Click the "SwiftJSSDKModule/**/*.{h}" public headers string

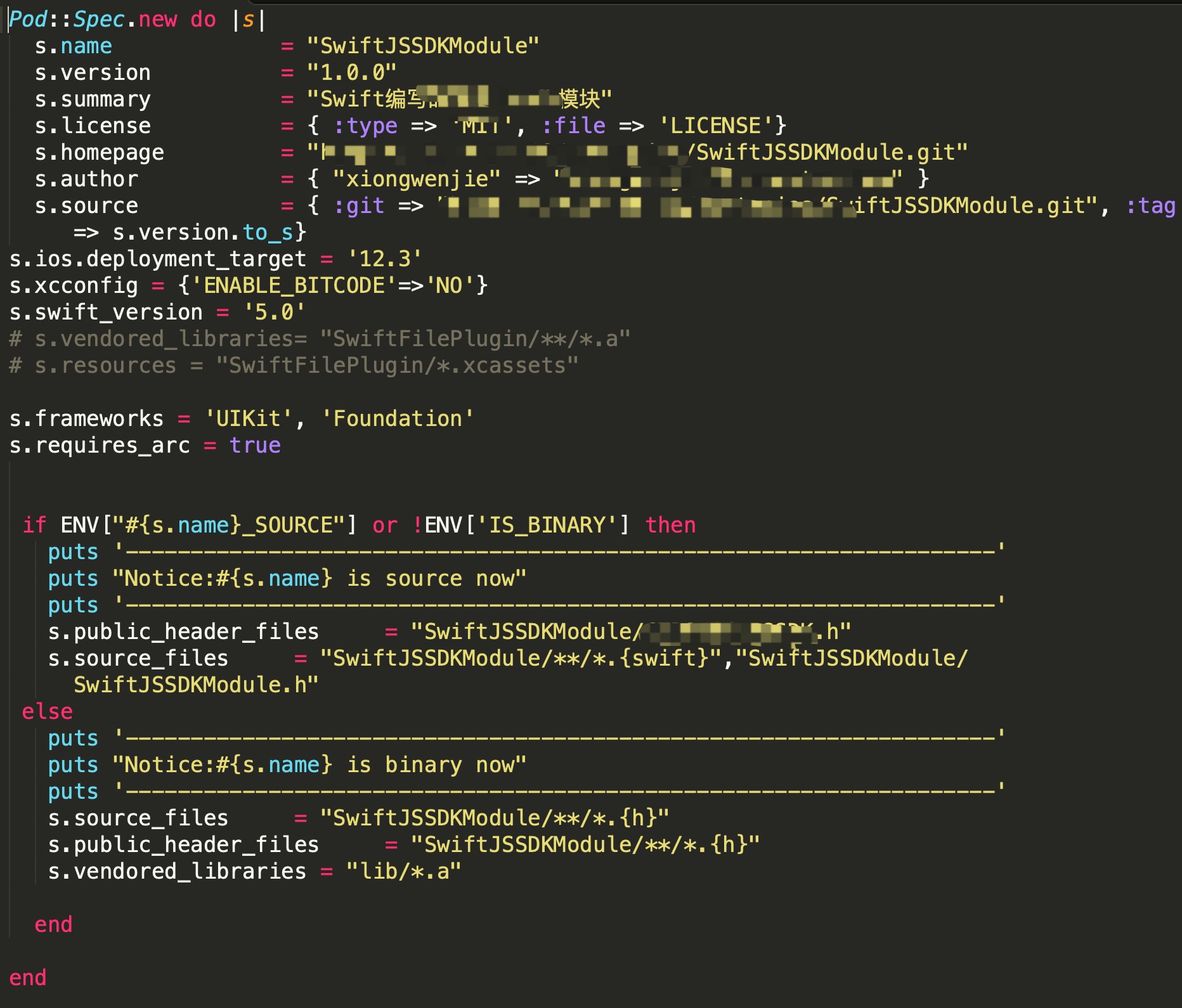tap(585, 845)
